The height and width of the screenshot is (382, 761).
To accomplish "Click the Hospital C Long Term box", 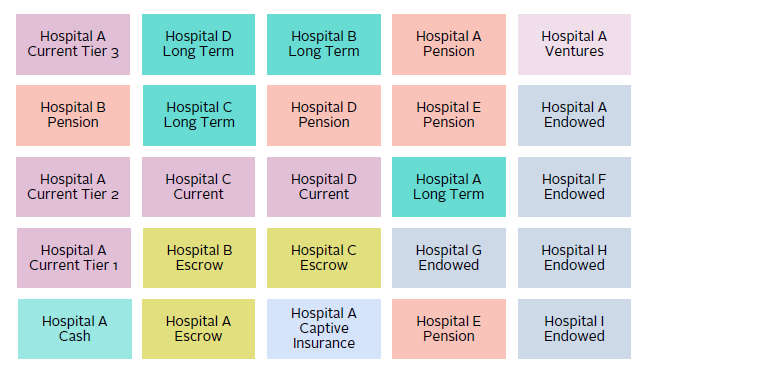I will [x=199, y=116].
